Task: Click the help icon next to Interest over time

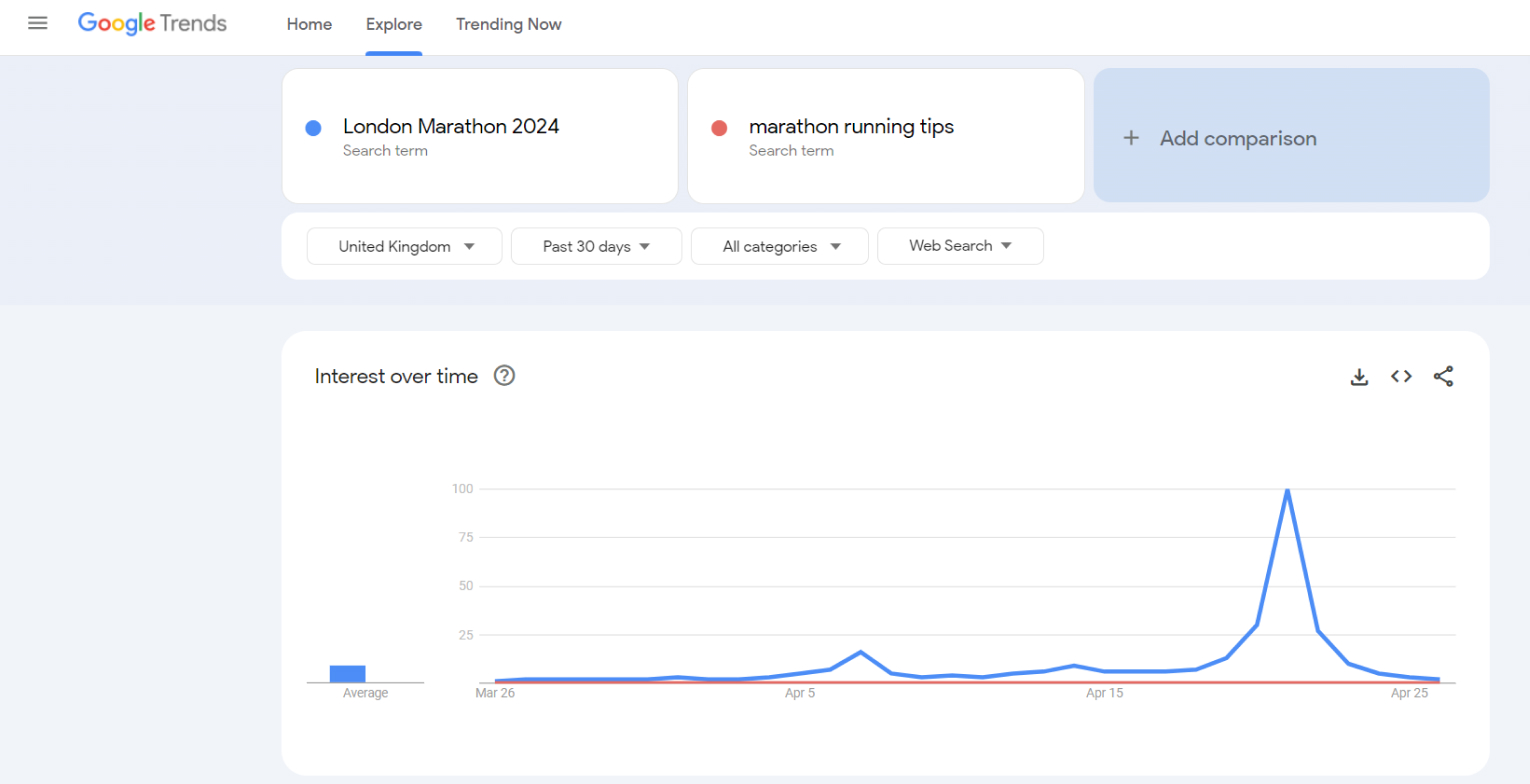Action: 505,376
